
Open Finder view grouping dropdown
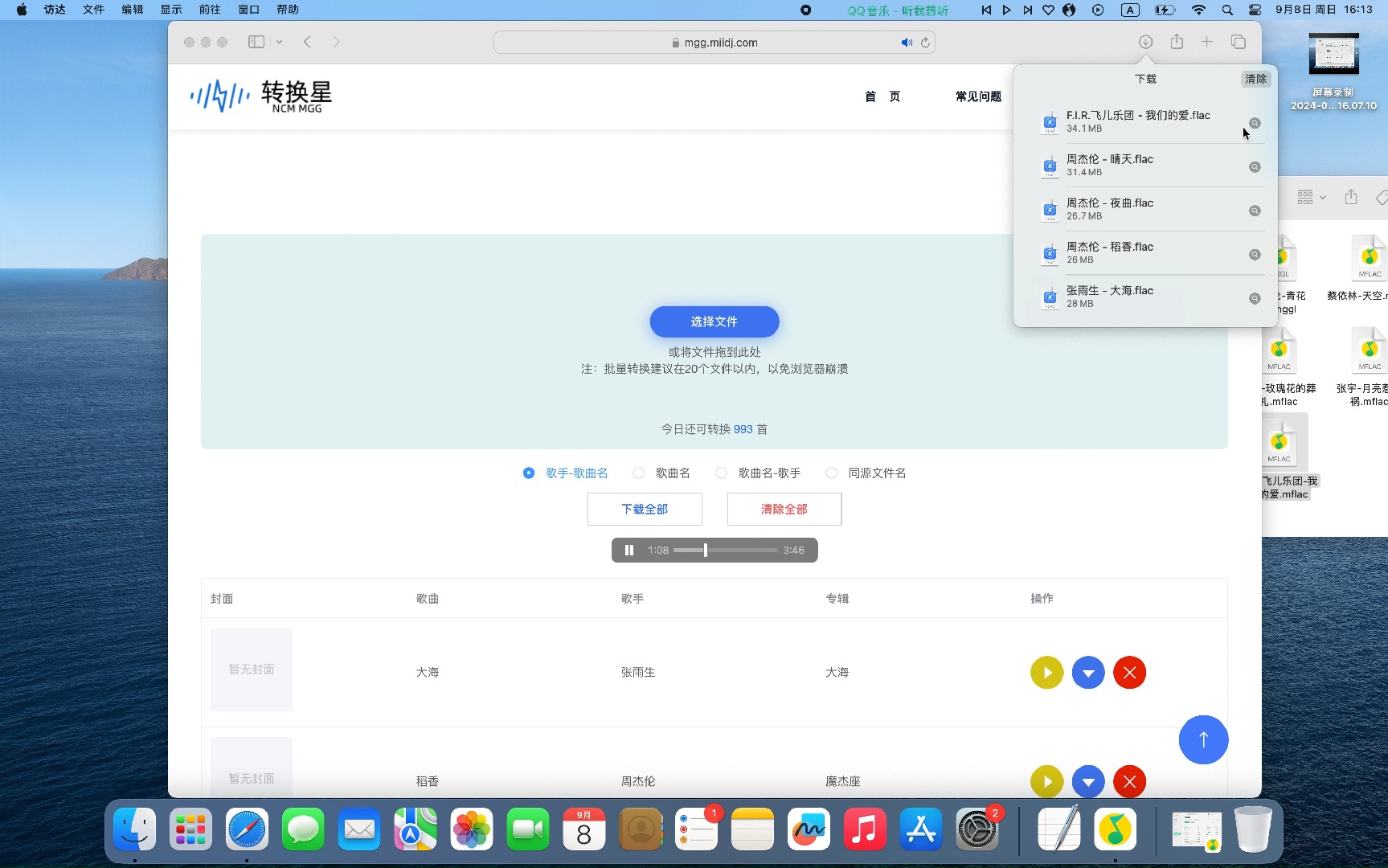click(1312, 197)
